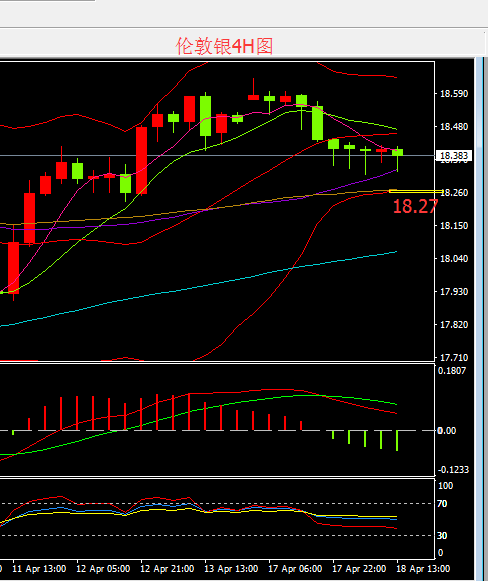Viewport: 488px width, 581px height.
Task: Click the 18 Apr 13:00 time label
Action: 423,569
